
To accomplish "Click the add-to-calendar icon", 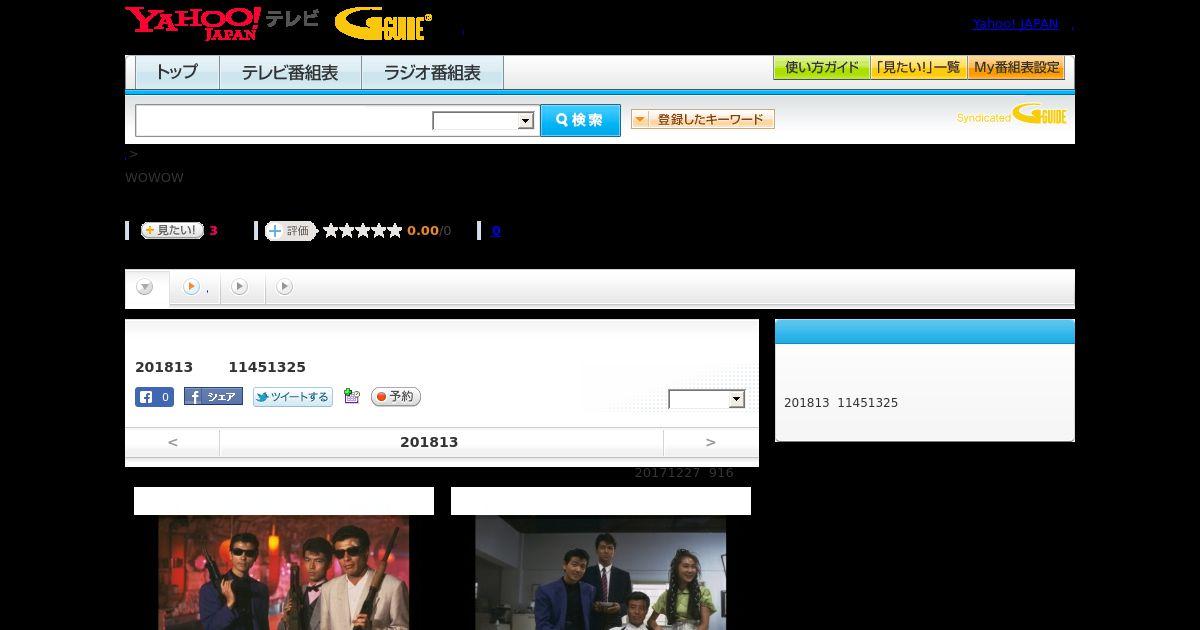I will point(351,396).
